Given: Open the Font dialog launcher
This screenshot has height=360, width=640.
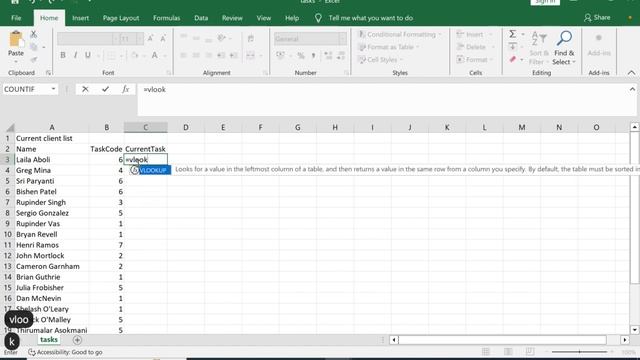Looking at the screenshot, I should 169,73.
